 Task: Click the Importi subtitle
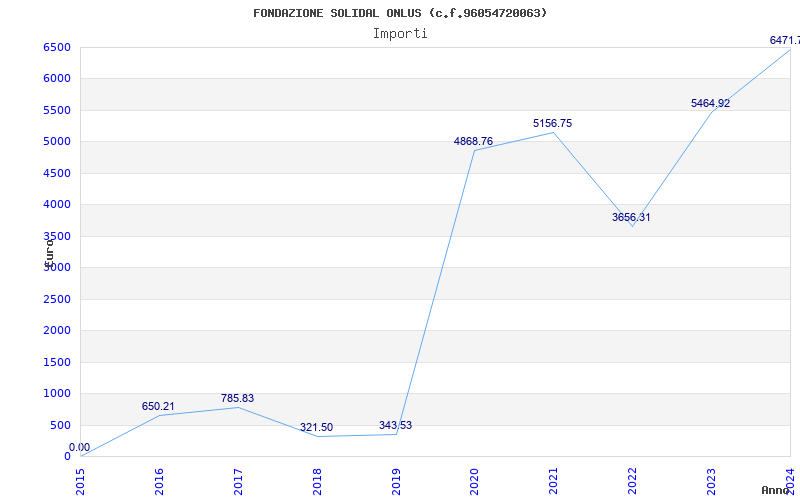pos(400,34)
